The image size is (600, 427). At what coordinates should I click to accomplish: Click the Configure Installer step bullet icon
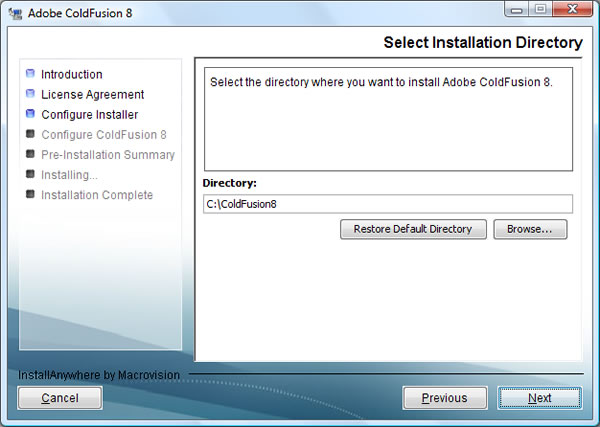tap(30, 114)
